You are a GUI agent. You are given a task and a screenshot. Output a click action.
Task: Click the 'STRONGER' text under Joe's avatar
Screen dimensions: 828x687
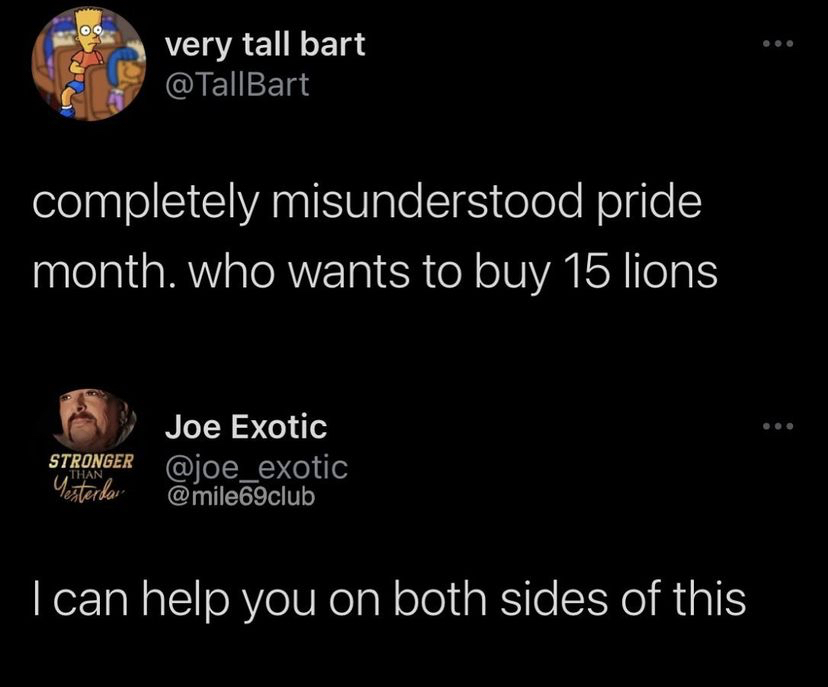(91, 461)
